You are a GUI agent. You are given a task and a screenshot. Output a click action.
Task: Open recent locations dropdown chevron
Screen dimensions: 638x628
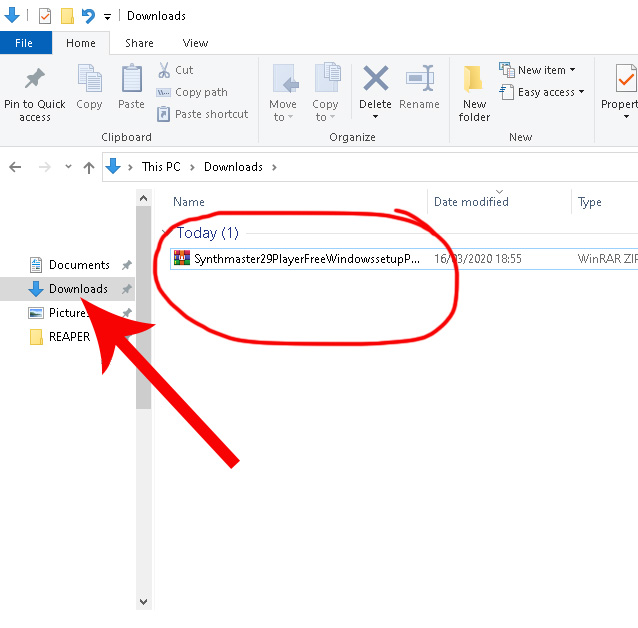pyautogui.click(x=68, y=166)
